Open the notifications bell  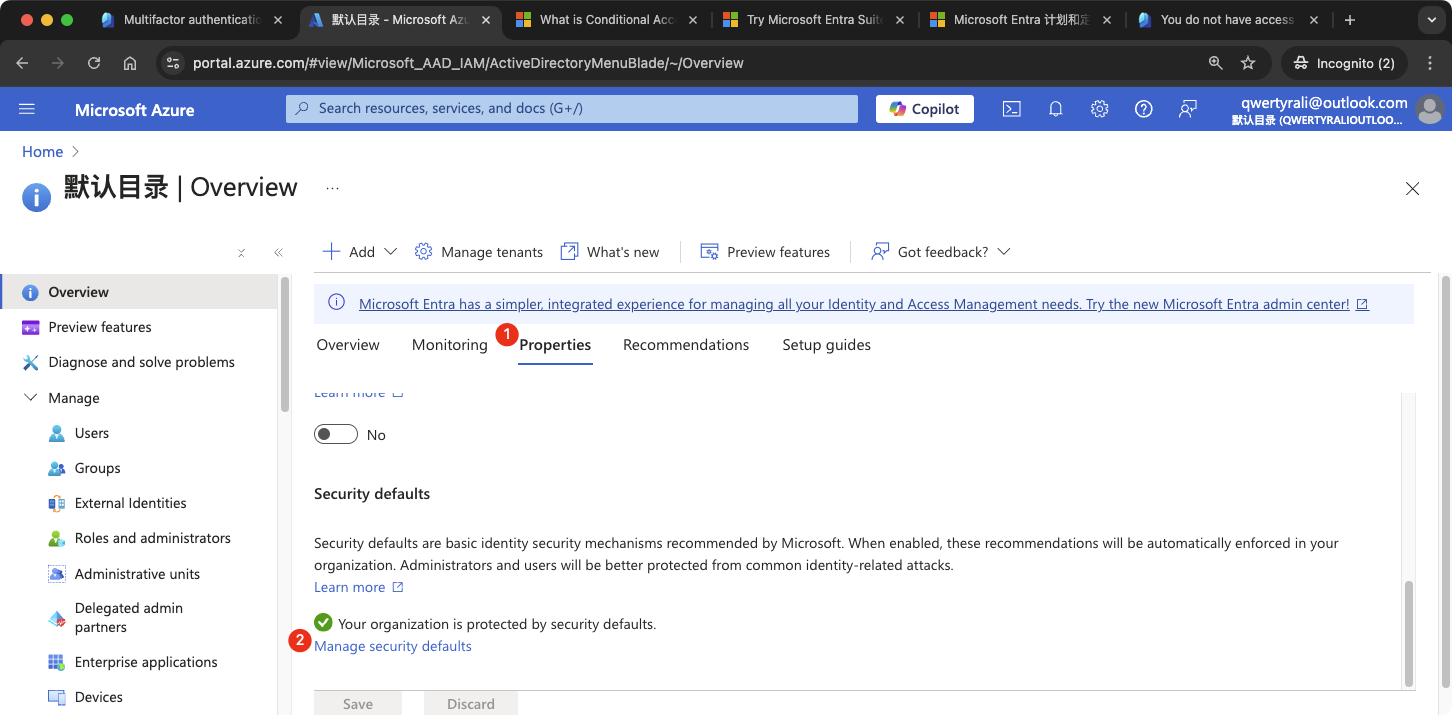[x=1056, y=109]
